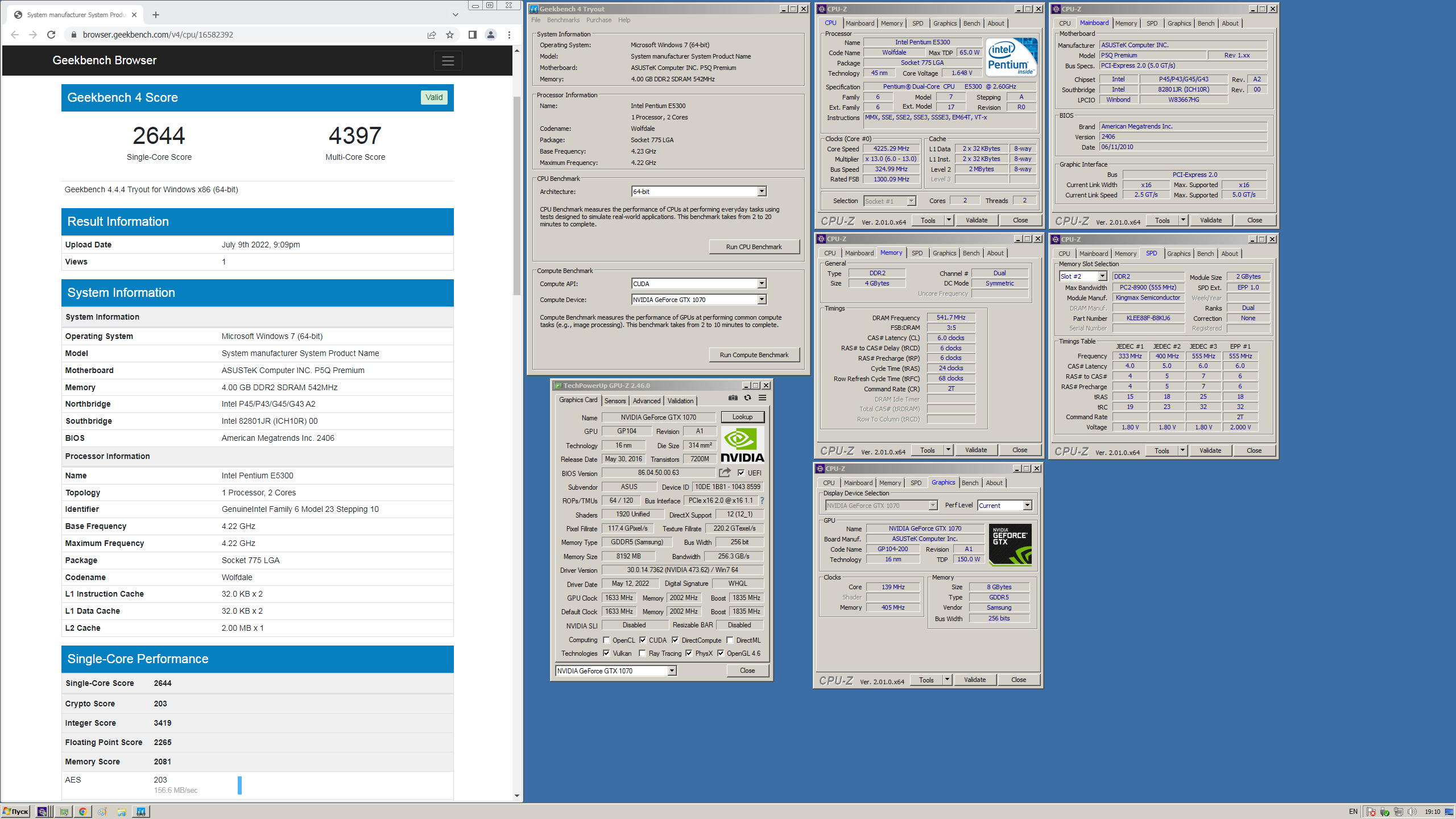
Task: Click the Start (Пуск) button on the taskbar
Action: 15,812
